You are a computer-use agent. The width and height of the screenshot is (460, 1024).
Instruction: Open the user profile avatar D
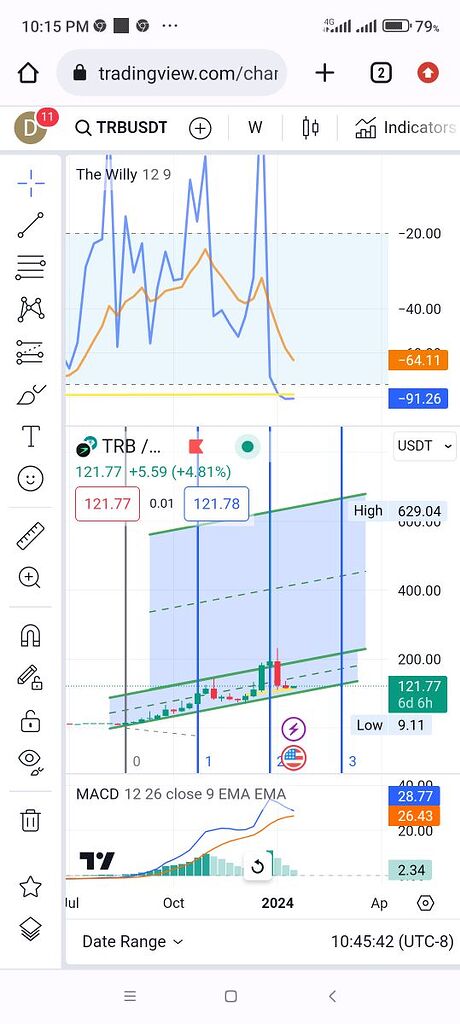31,127
